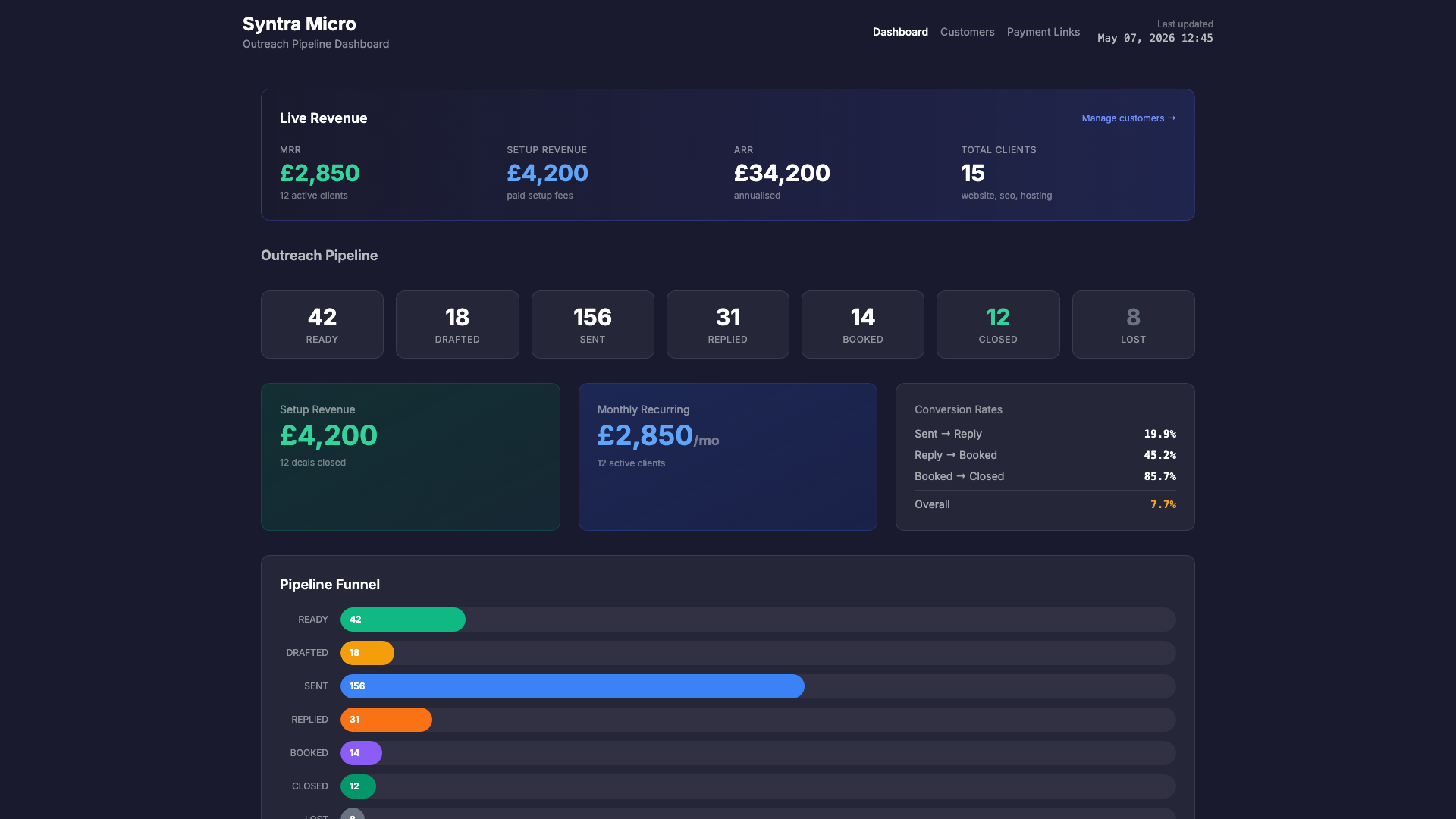1456x819 pixels.
Task: Click the green Closed funnel bar
Action: [358, 786]
